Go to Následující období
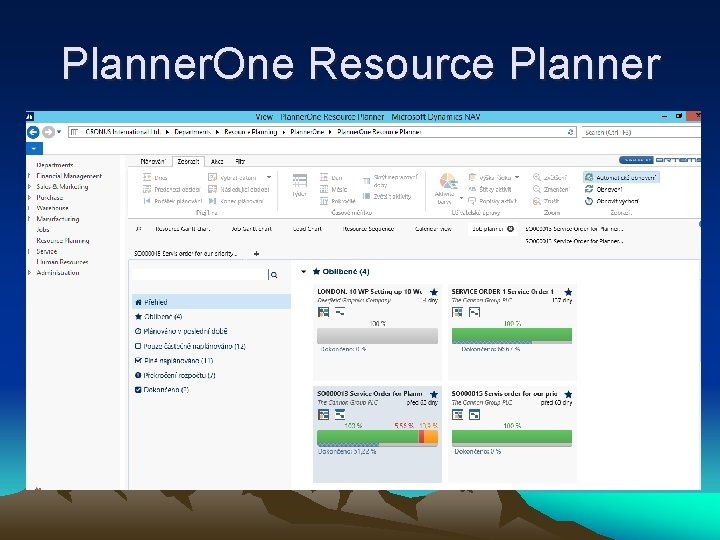 click(x=239, y=189)
